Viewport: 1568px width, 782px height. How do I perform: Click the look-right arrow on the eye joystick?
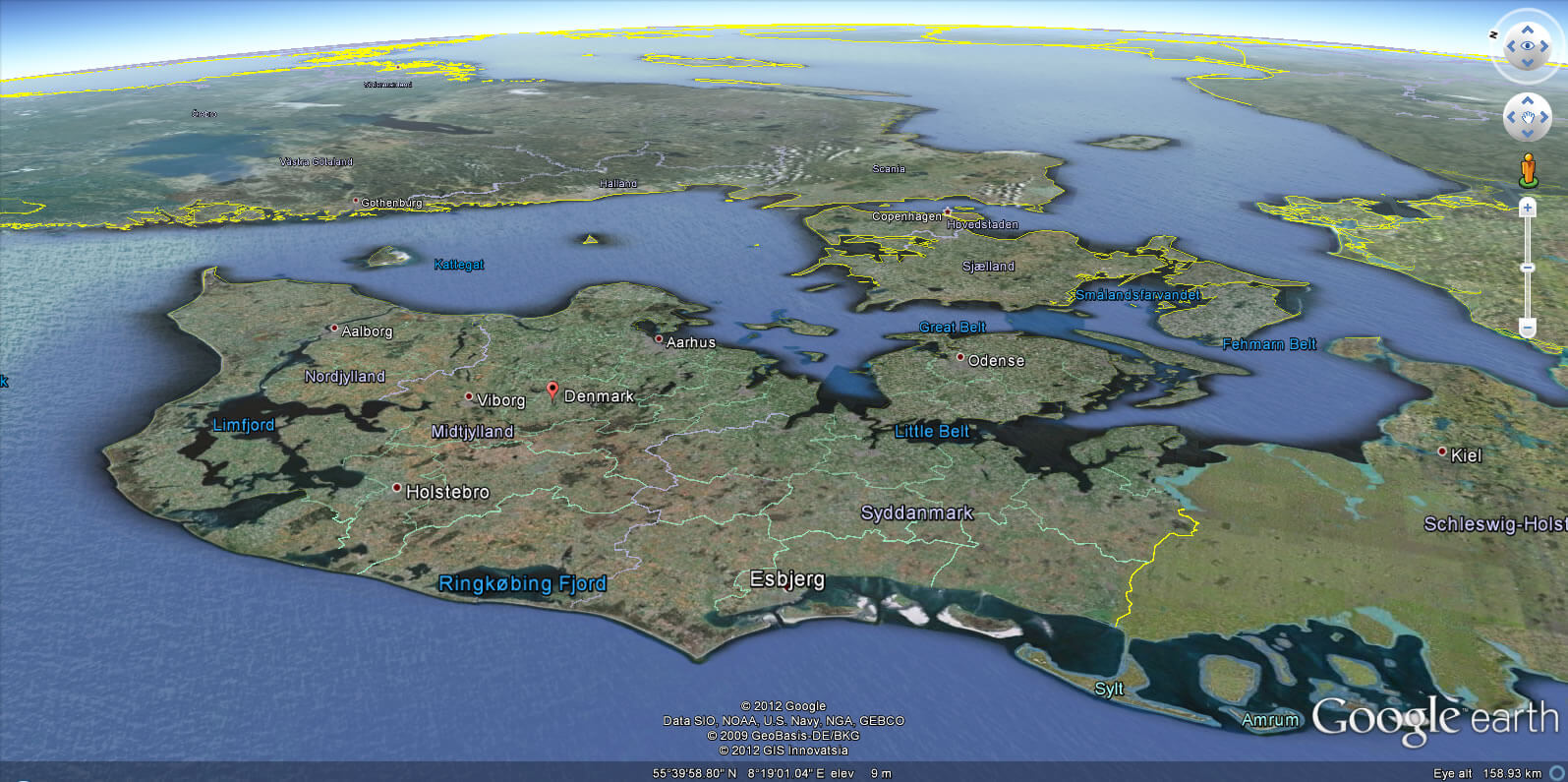click(1543, 46)
